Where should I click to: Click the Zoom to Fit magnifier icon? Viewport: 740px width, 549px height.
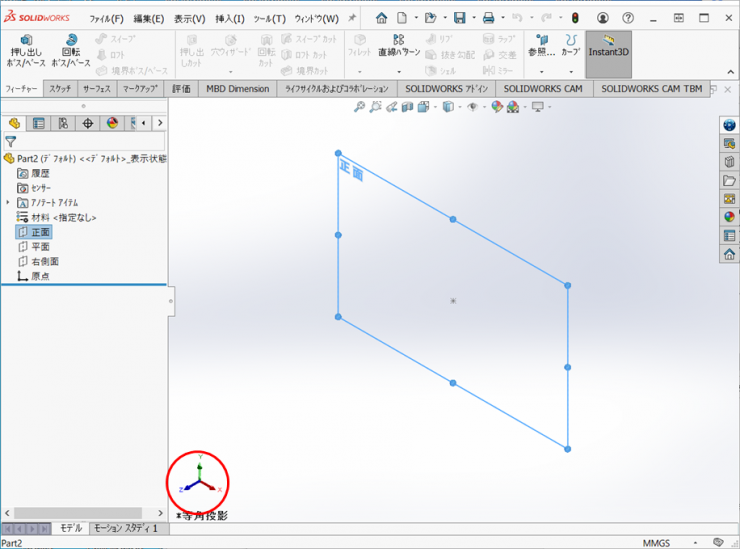[x=360, y=107]
